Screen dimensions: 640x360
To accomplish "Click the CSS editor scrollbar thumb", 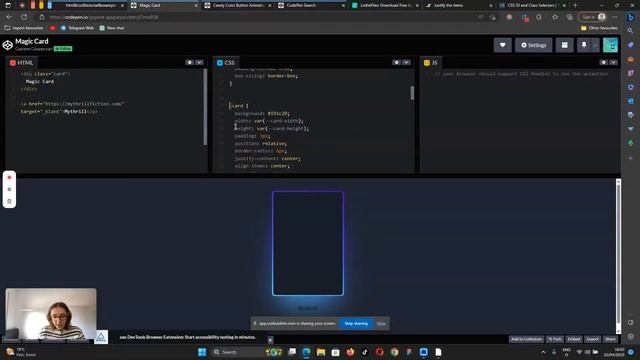I will (412, 93).
